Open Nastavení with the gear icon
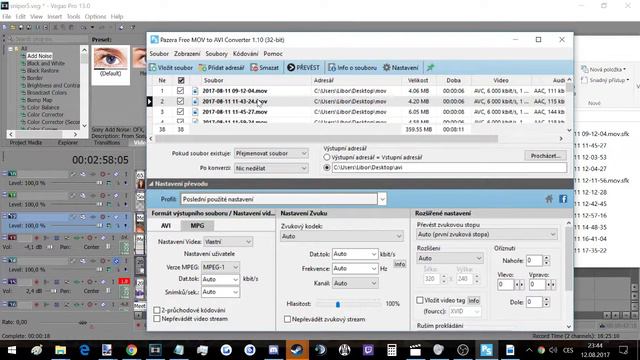The width and height of the screenshot is (640, 360). point(400,68)
